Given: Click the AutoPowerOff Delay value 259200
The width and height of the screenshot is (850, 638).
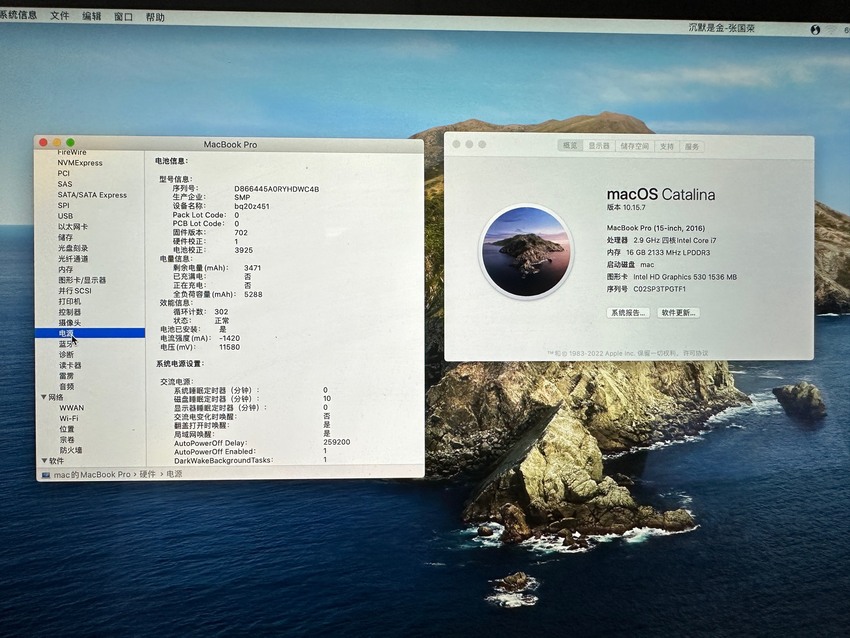Looking at the screenshot, I should 337,442.
